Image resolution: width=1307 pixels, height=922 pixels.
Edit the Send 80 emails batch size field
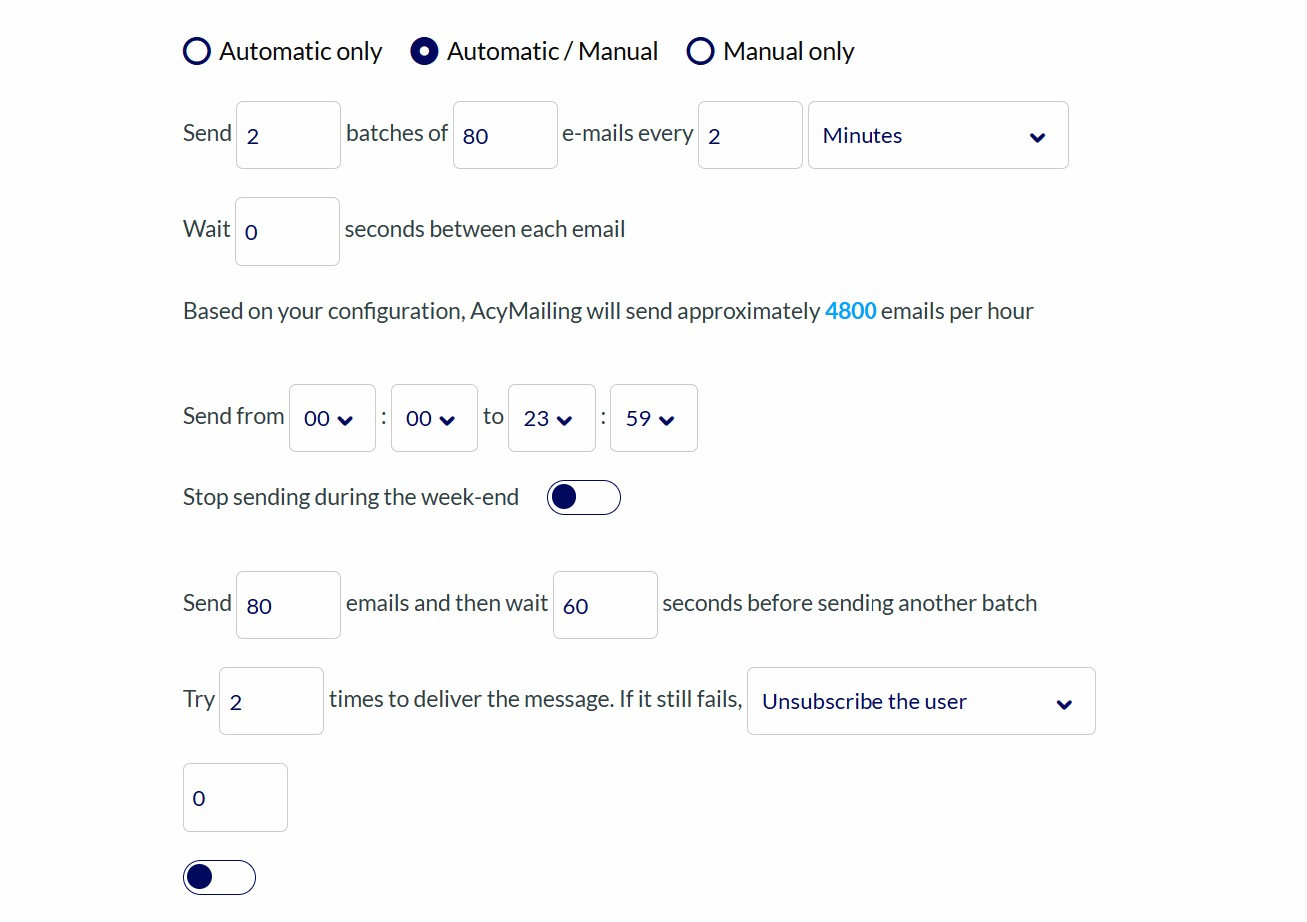[288, 606]
